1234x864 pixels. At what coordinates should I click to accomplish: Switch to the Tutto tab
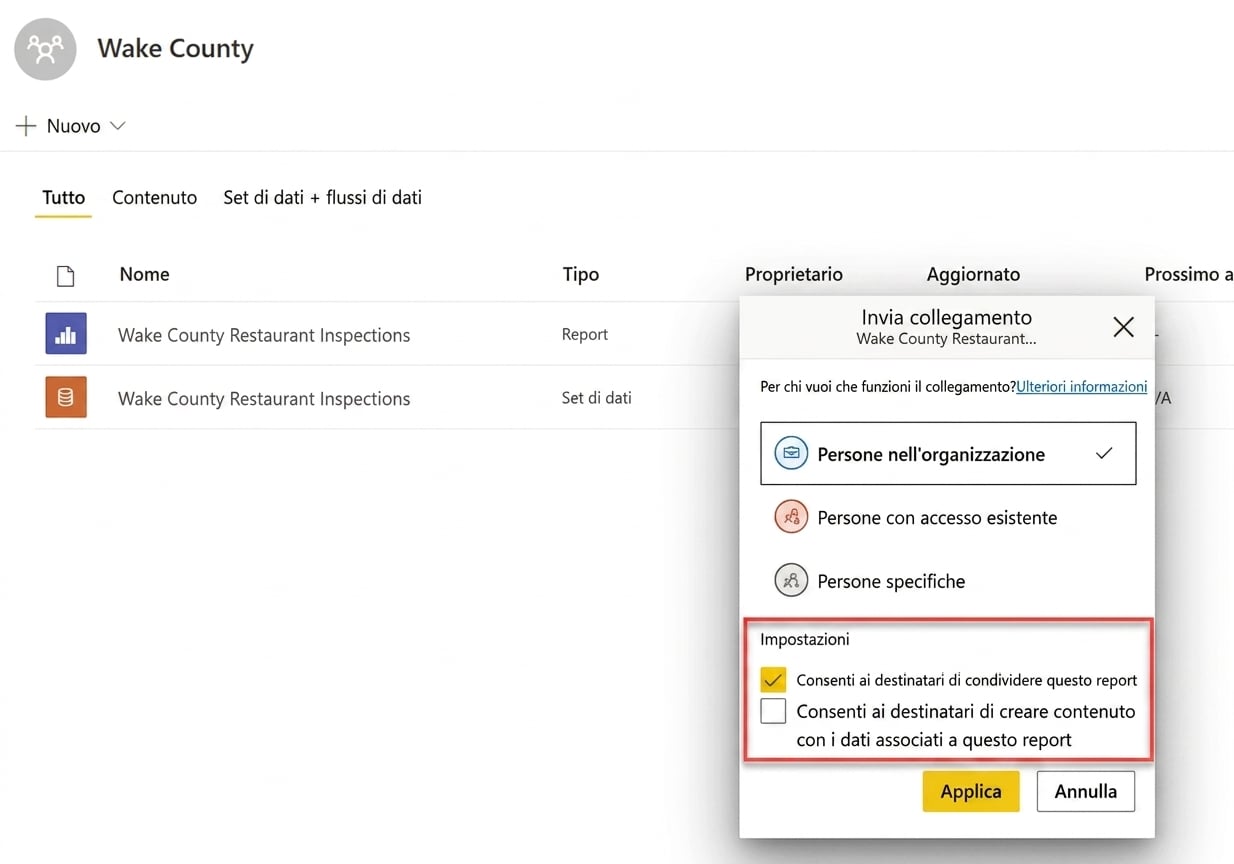[64, 197]
